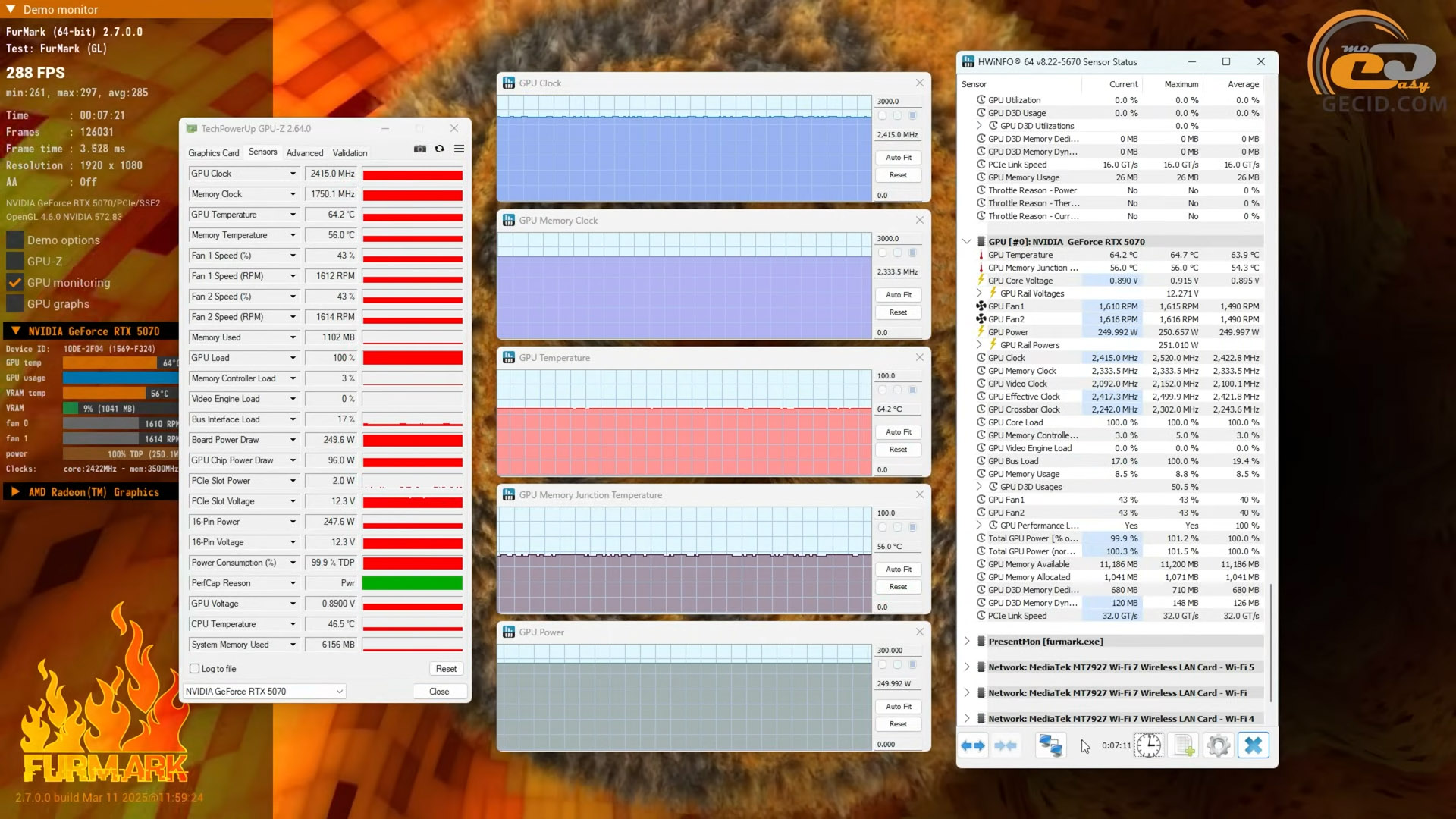1456x819 pixels.
Task: Click GPU Fan1 RPM fan icon in HWiNFO
Action: coord(981,306)
